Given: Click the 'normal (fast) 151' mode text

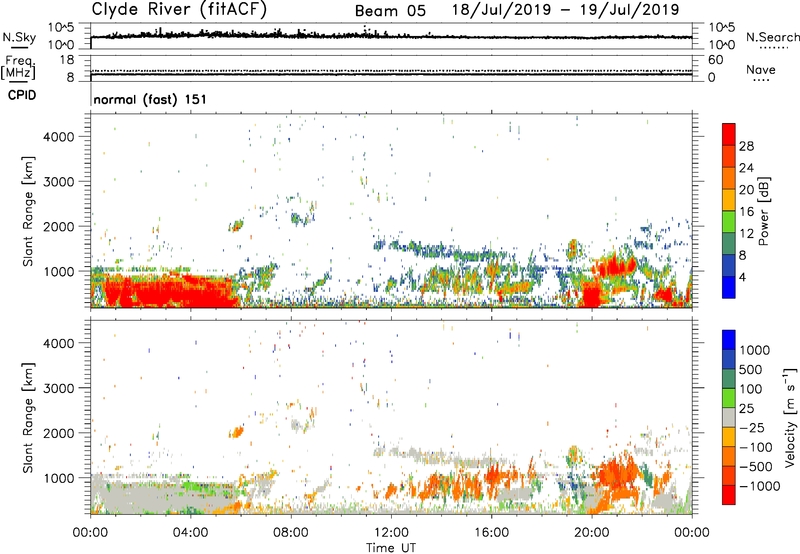Looking at the screenshot, I should click(x=150, y=99).
